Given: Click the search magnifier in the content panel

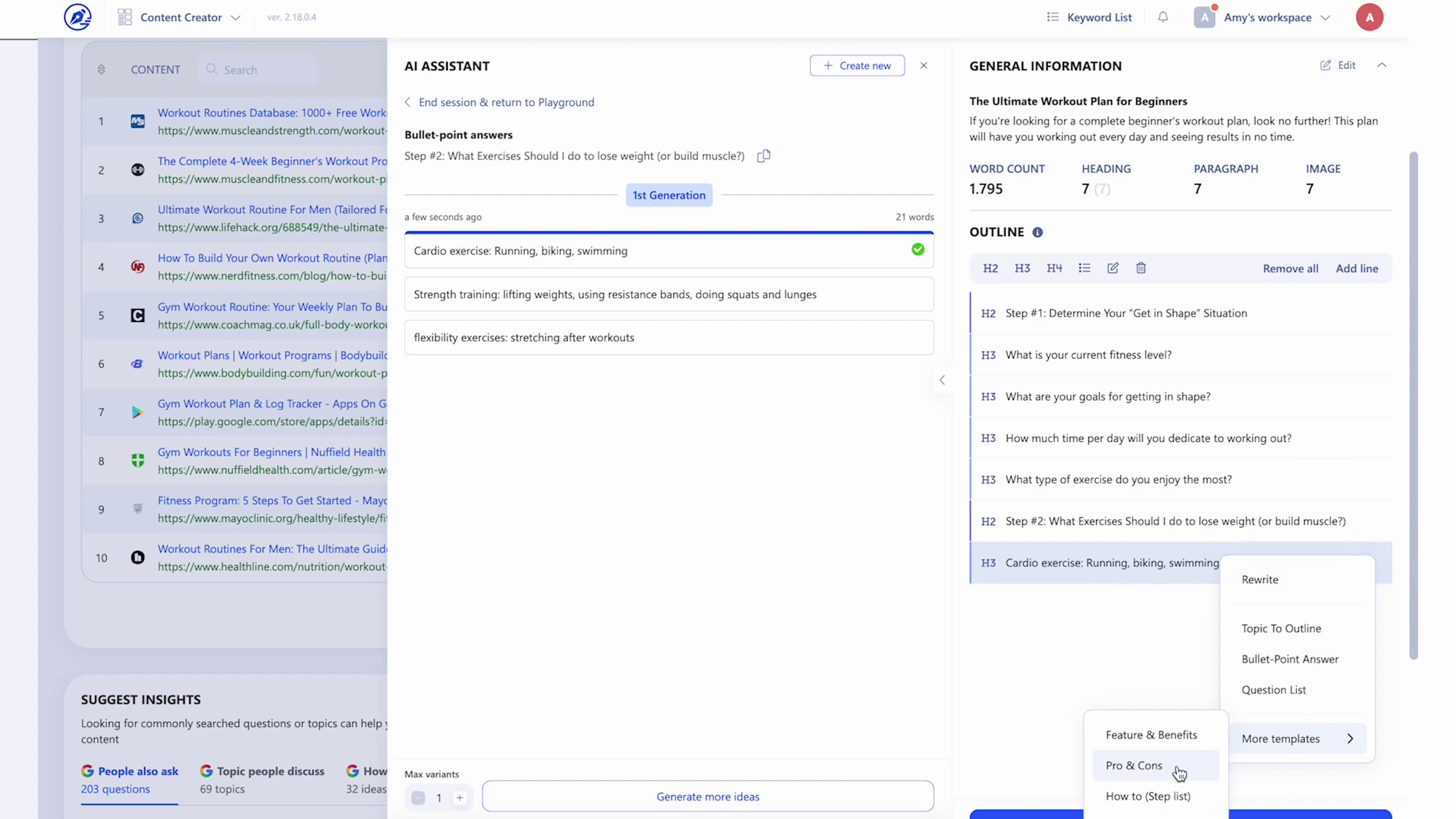Looking at the screenshot, I should pyautogui.click(x=212, y=69).
